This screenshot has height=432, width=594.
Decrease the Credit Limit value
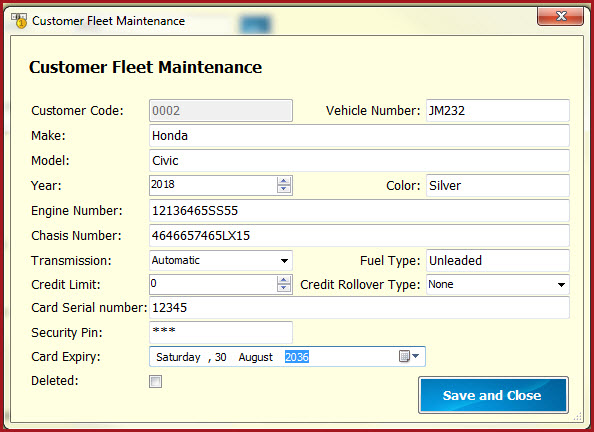[x=284, y=288]
